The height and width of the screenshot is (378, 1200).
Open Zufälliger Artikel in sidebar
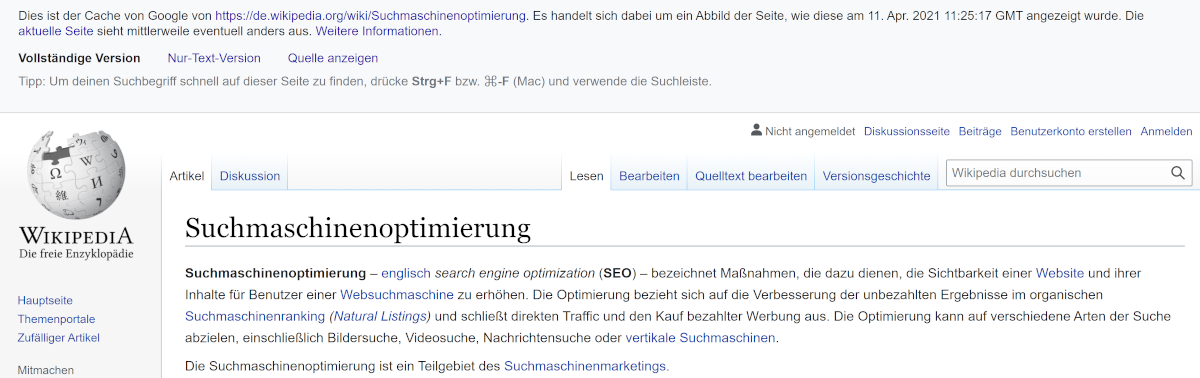[x=59, y=338]
